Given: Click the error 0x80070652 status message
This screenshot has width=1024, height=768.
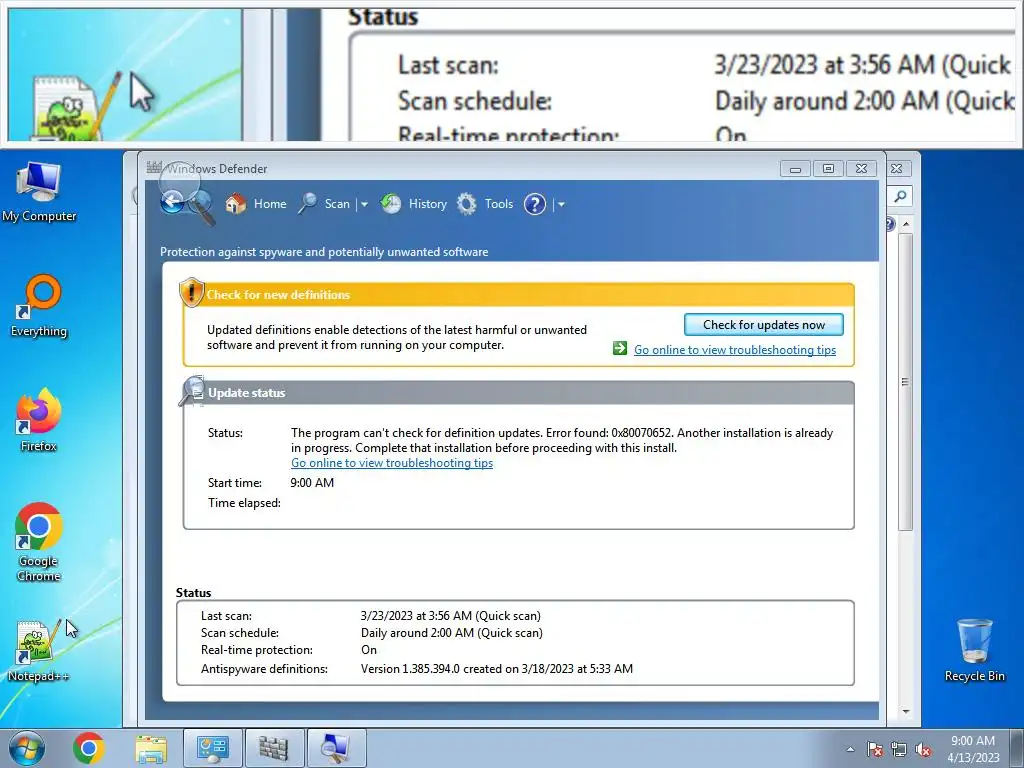Looking at the screenshot, I should [562, 440].
